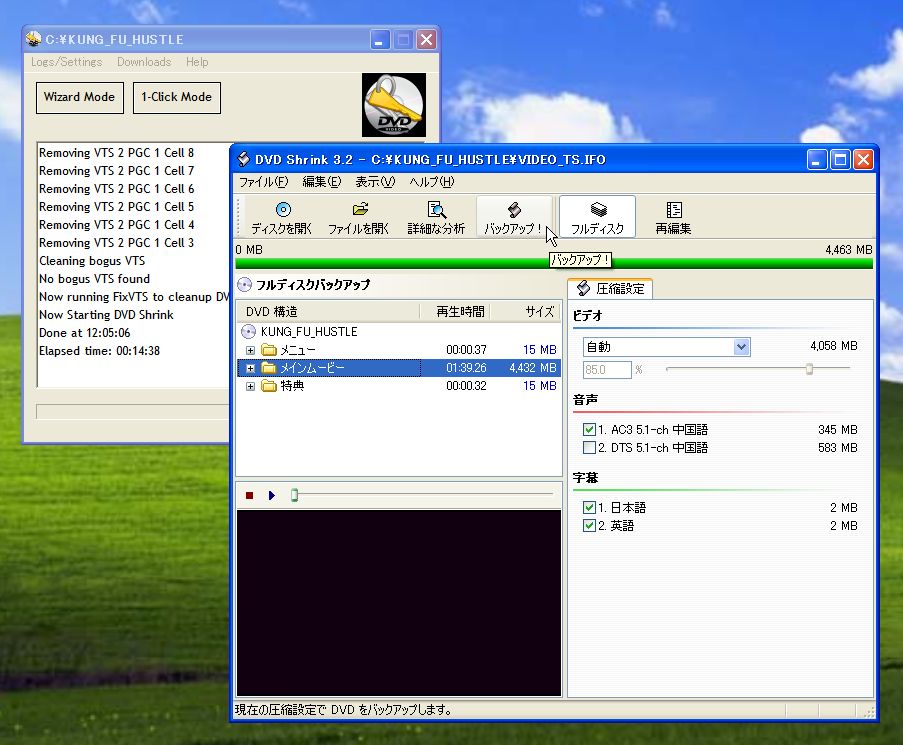Click the 4,058 MB video size value
The image size is (903, 745).
click(x=833, y=346)
